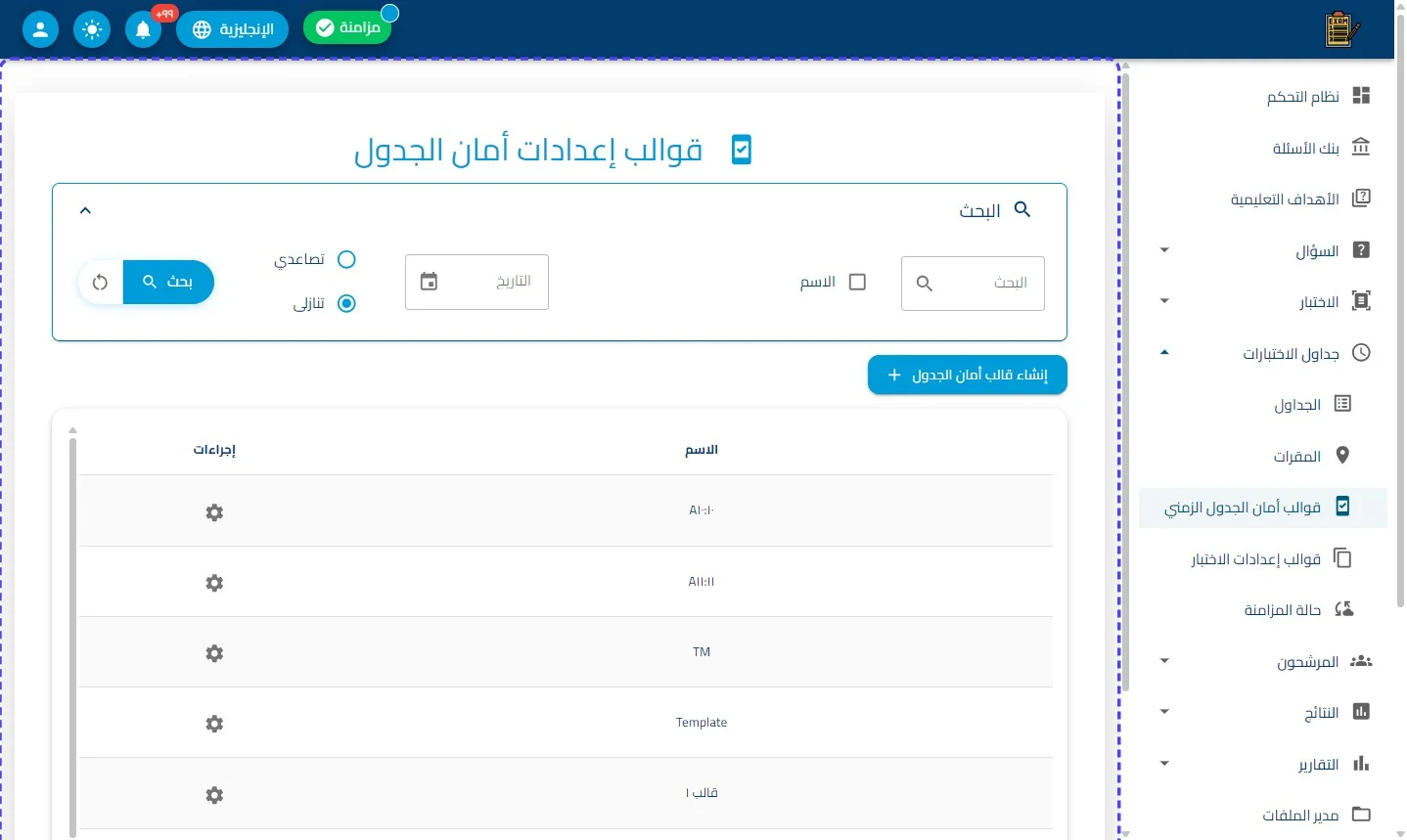Image resolution: width=1407 pixels, height=840 pixels.
Task: Click the table's vertical scrollbar
Action: 72,636
